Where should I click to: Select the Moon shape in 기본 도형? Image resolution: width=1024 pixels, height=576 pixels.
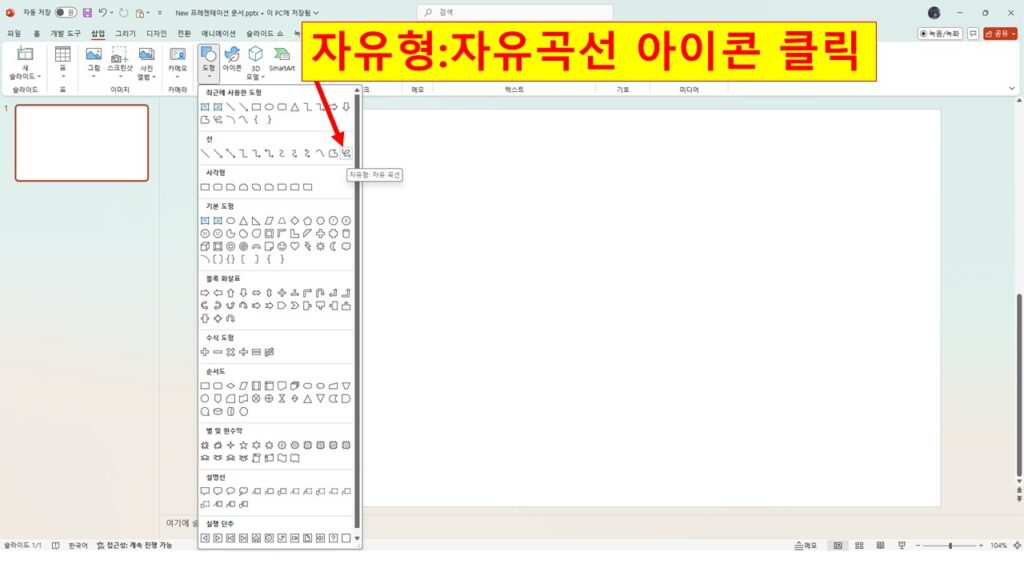(x=333, y=246)
